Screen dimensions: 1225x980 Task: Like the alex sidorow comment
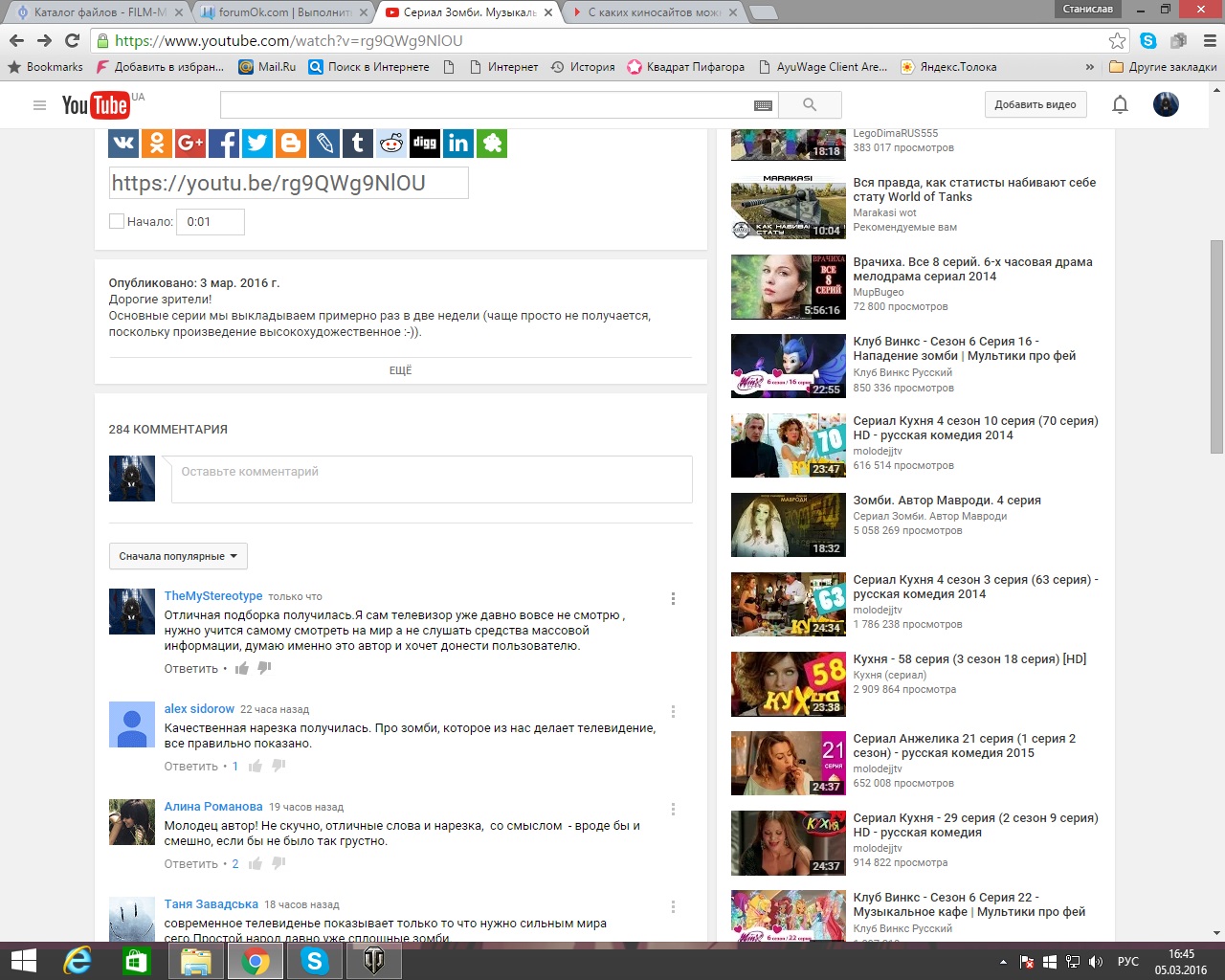pyautogui.click(x=256, y=766)
